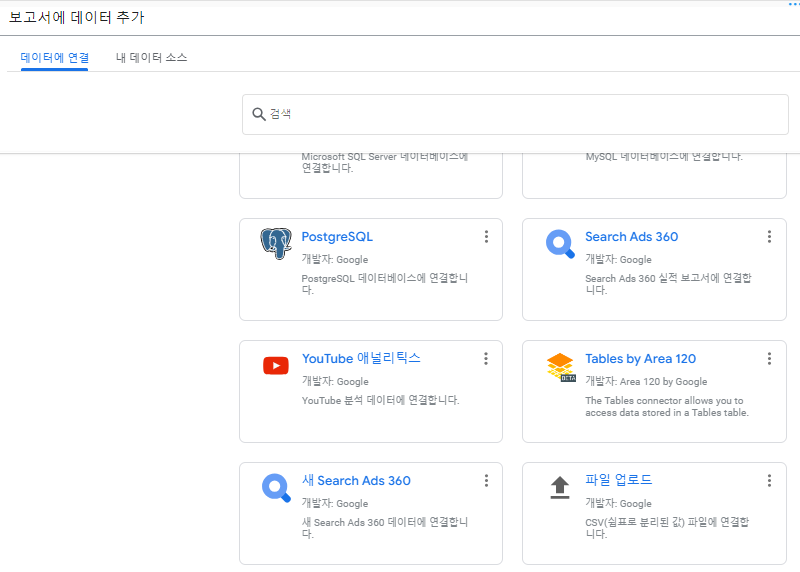800x572 pixels.
Task: Focus the 검색 search input field
Action: (x=515, y=114)
